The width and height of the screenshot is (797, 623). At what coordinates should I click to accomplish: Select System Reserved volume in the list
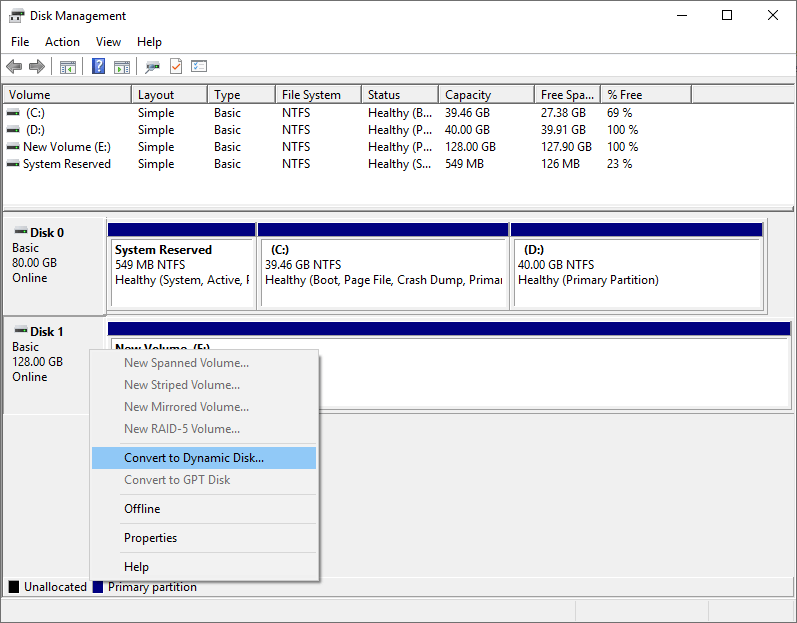pos(66,164)
